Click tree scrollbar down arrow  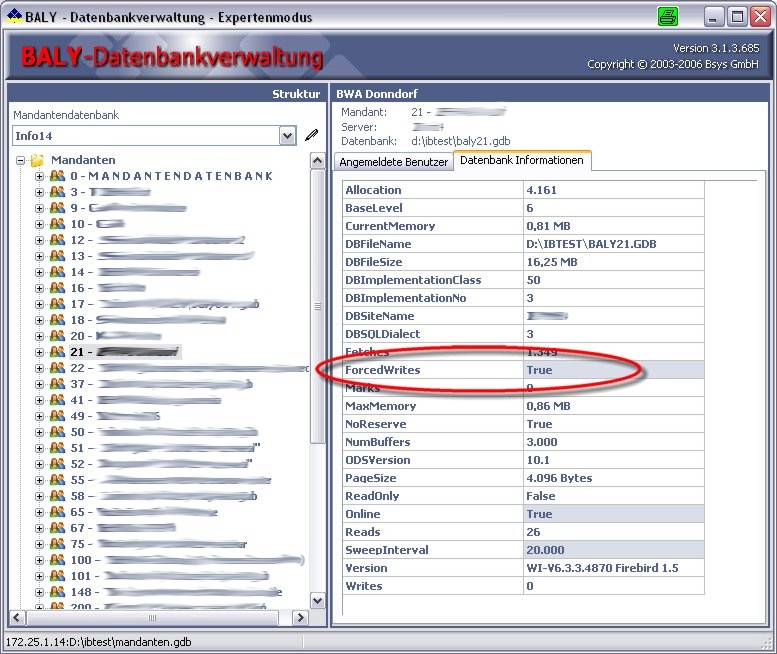click(x=317, y=600)
